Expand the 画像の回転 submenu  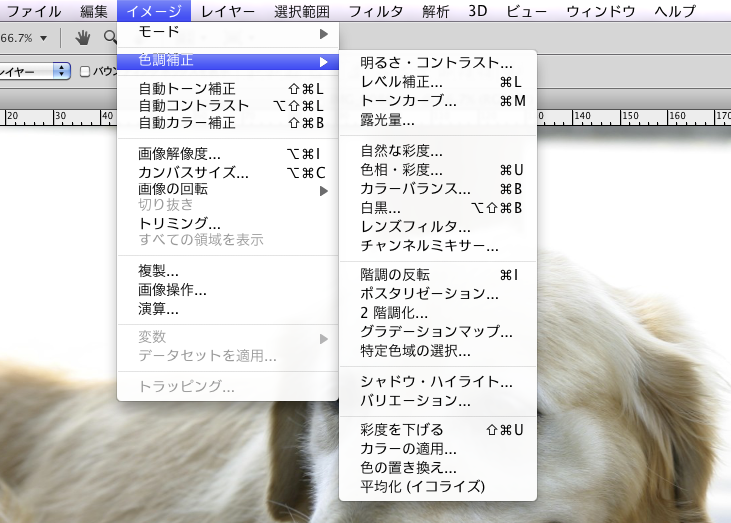pos(228,190)
